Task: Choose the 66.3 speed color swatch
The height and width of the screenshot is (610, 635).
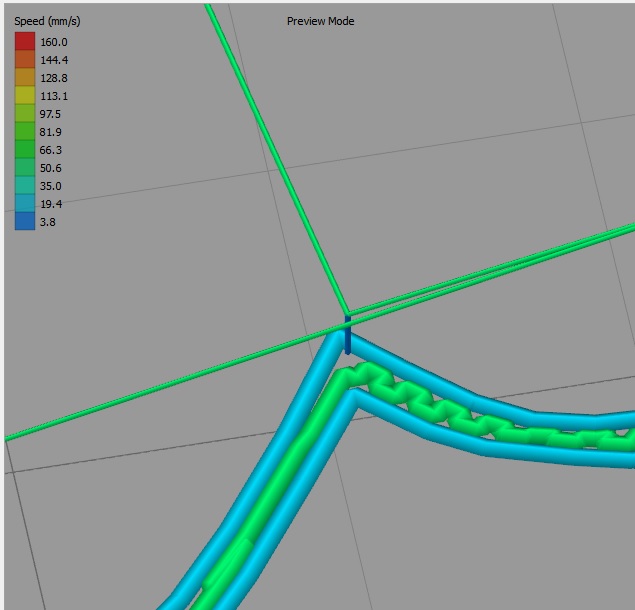Action: tap(24, 150)
